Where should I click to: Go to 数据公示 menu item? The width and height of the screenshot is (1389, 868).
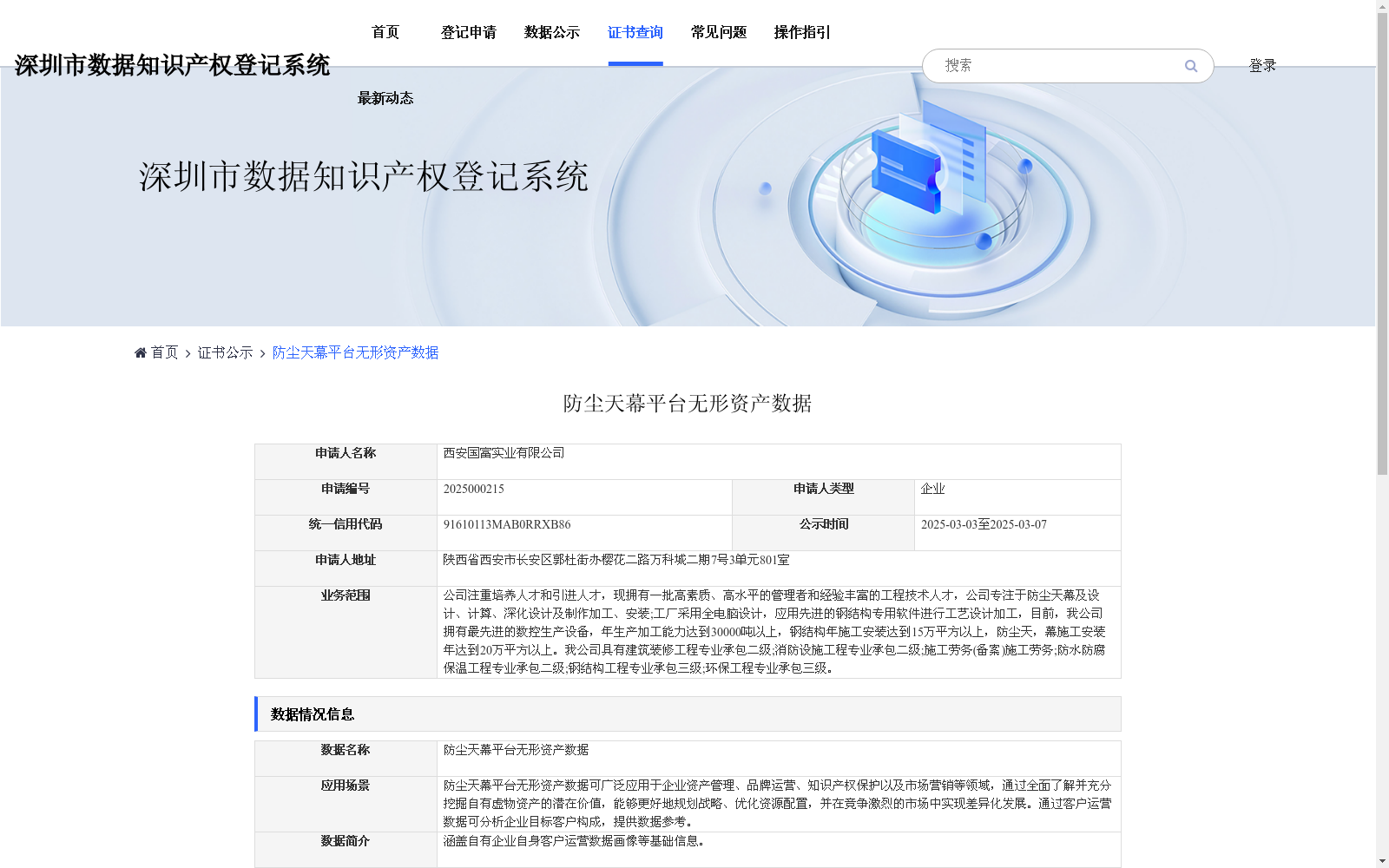(552, 32)
